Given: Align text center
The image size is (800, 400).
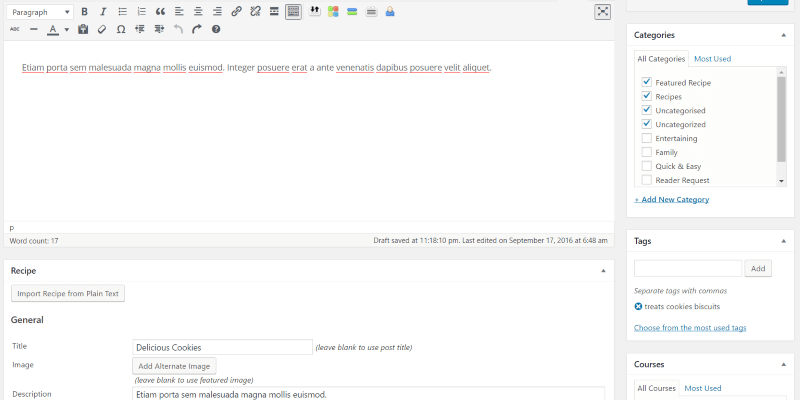Looking at the screenshot, I should [x=198, y=12].
